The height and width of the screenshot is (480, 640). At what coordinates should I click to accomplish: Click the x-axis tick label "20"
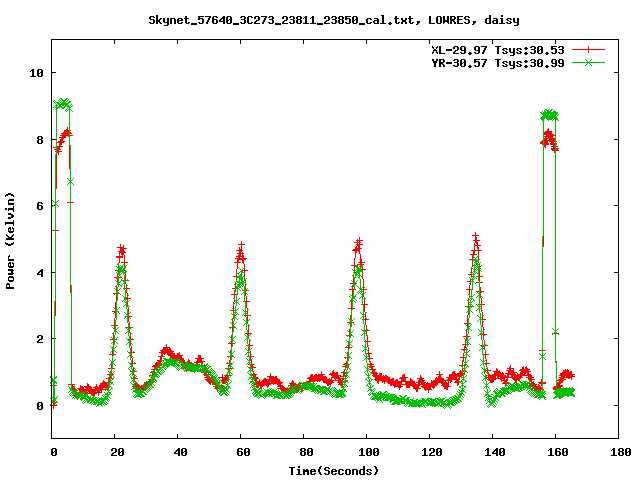[x=118, y=452]
